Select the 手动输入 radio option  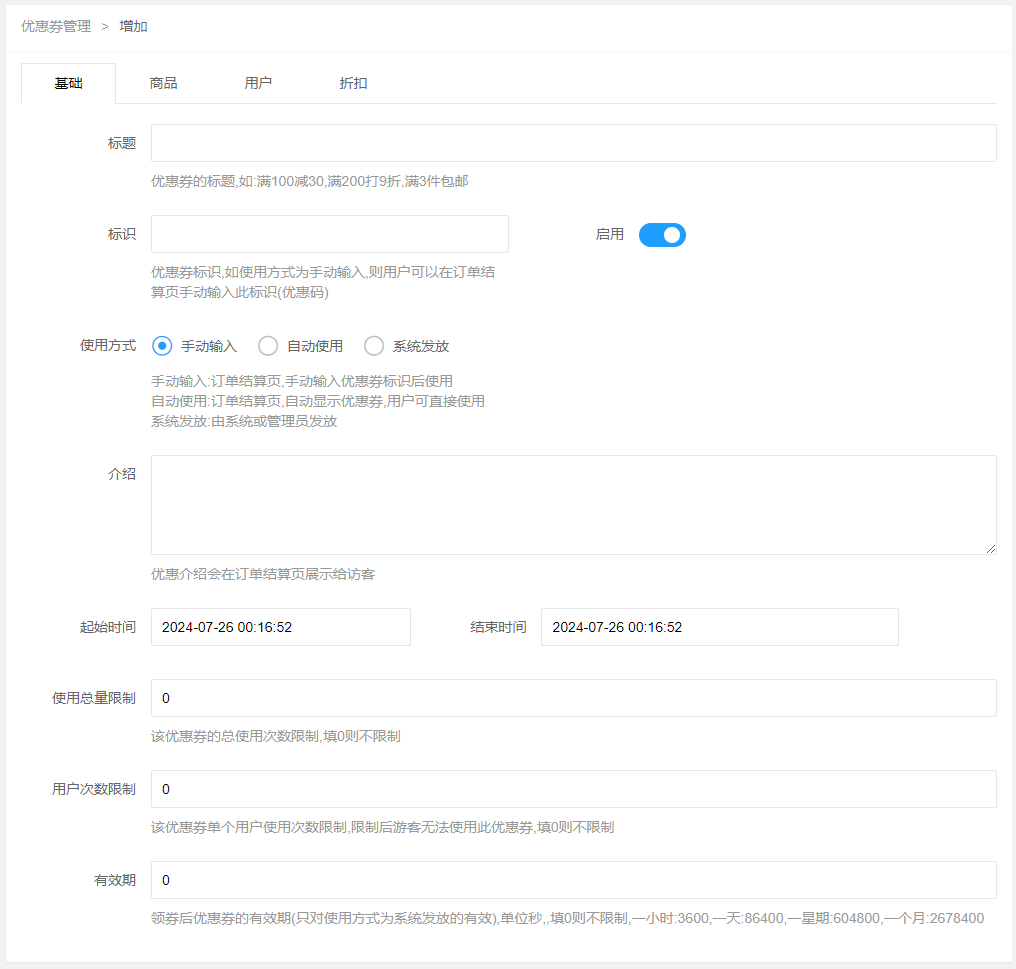point(162,346)
